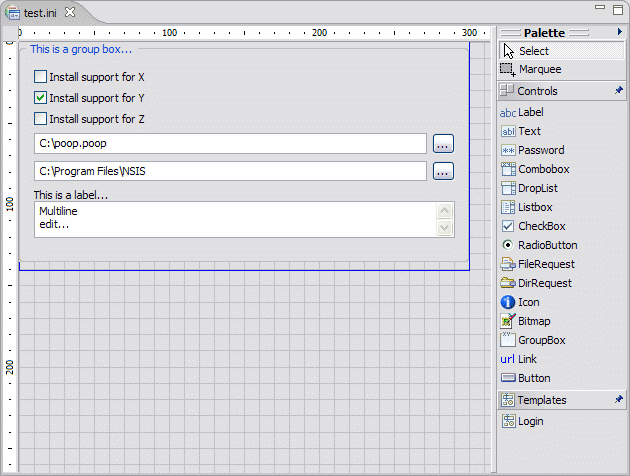Viewport: 630px width, 476px height.
Task: Close the test.ini tab
Action: [x=70, y=12]
